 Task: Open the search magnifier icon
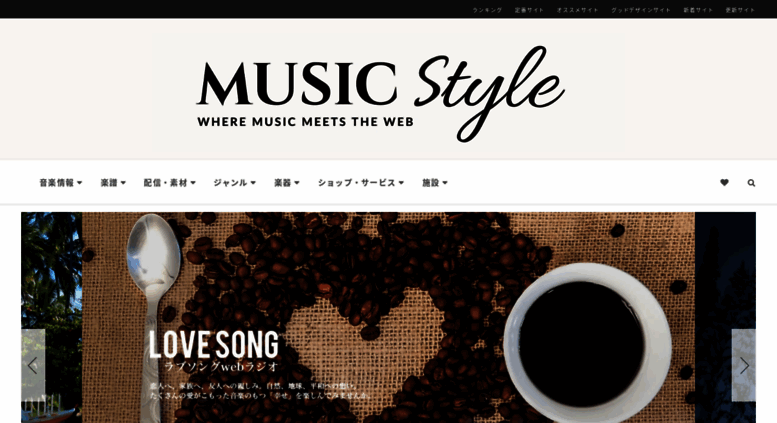[x=751, y=183]
